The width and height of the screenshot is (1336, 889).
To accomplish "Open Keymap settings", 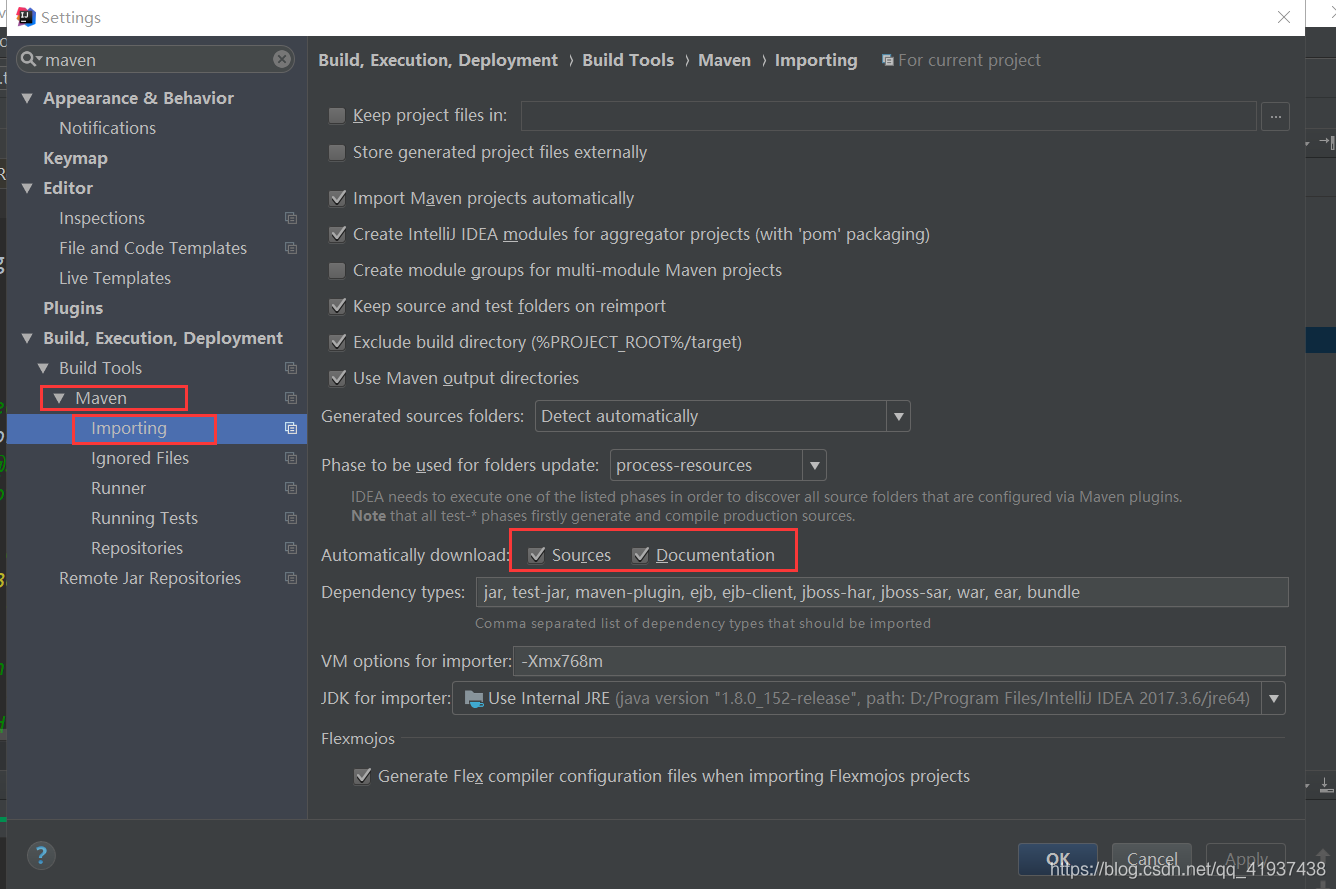I will click(75, 158).
